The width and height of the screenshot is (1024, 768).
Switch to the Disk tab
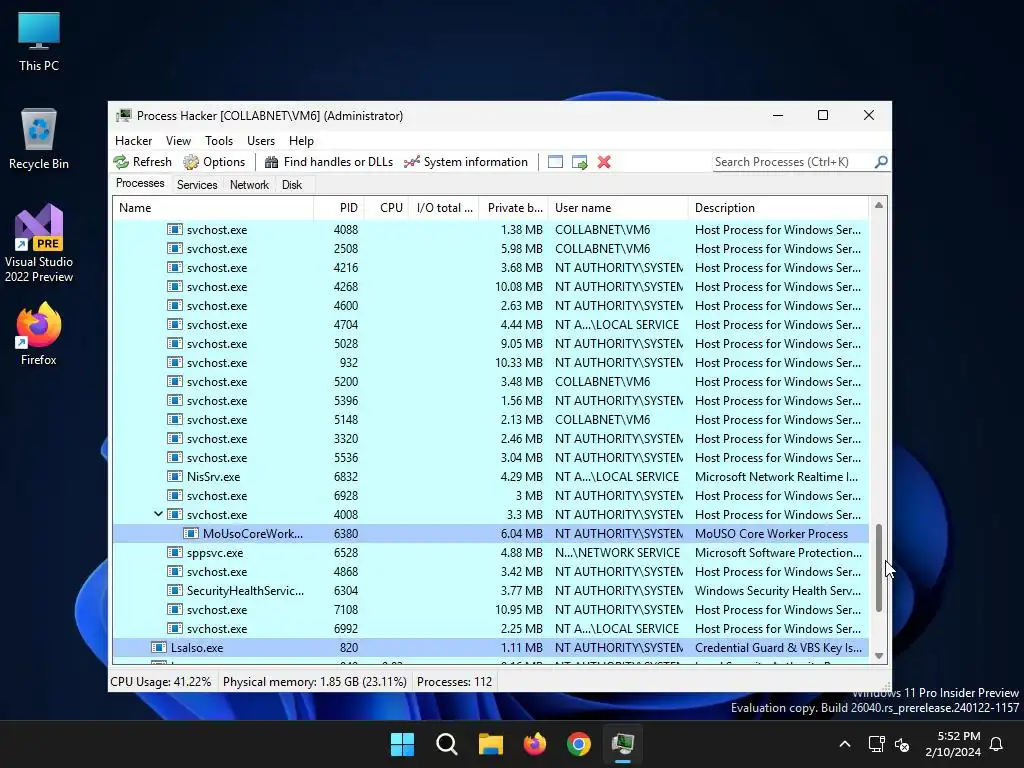coord(291,185)
